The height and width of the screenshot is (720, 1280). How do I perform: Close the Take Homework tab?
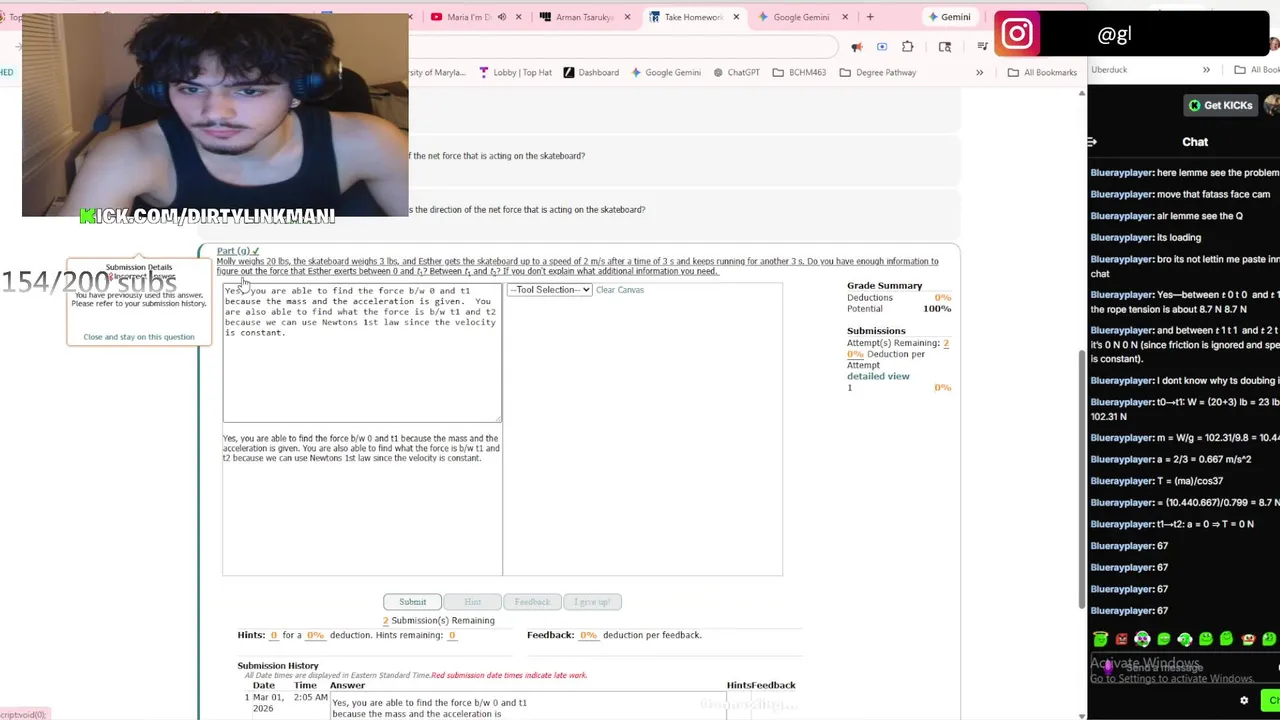(x=737, y=17)
